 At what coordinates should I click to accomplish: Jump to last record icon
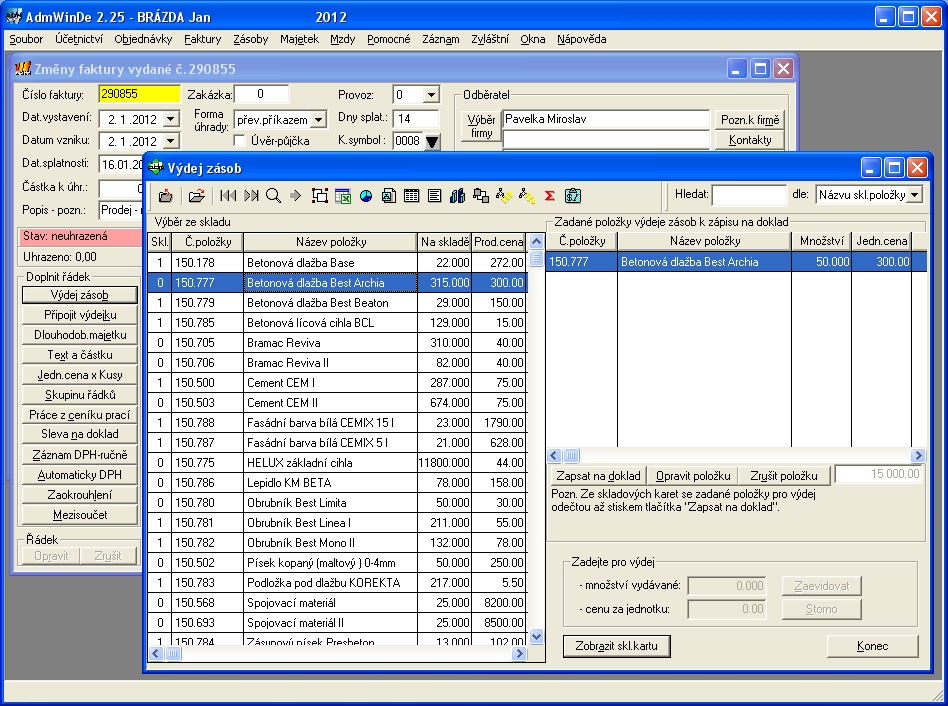[x=251, y=196]
